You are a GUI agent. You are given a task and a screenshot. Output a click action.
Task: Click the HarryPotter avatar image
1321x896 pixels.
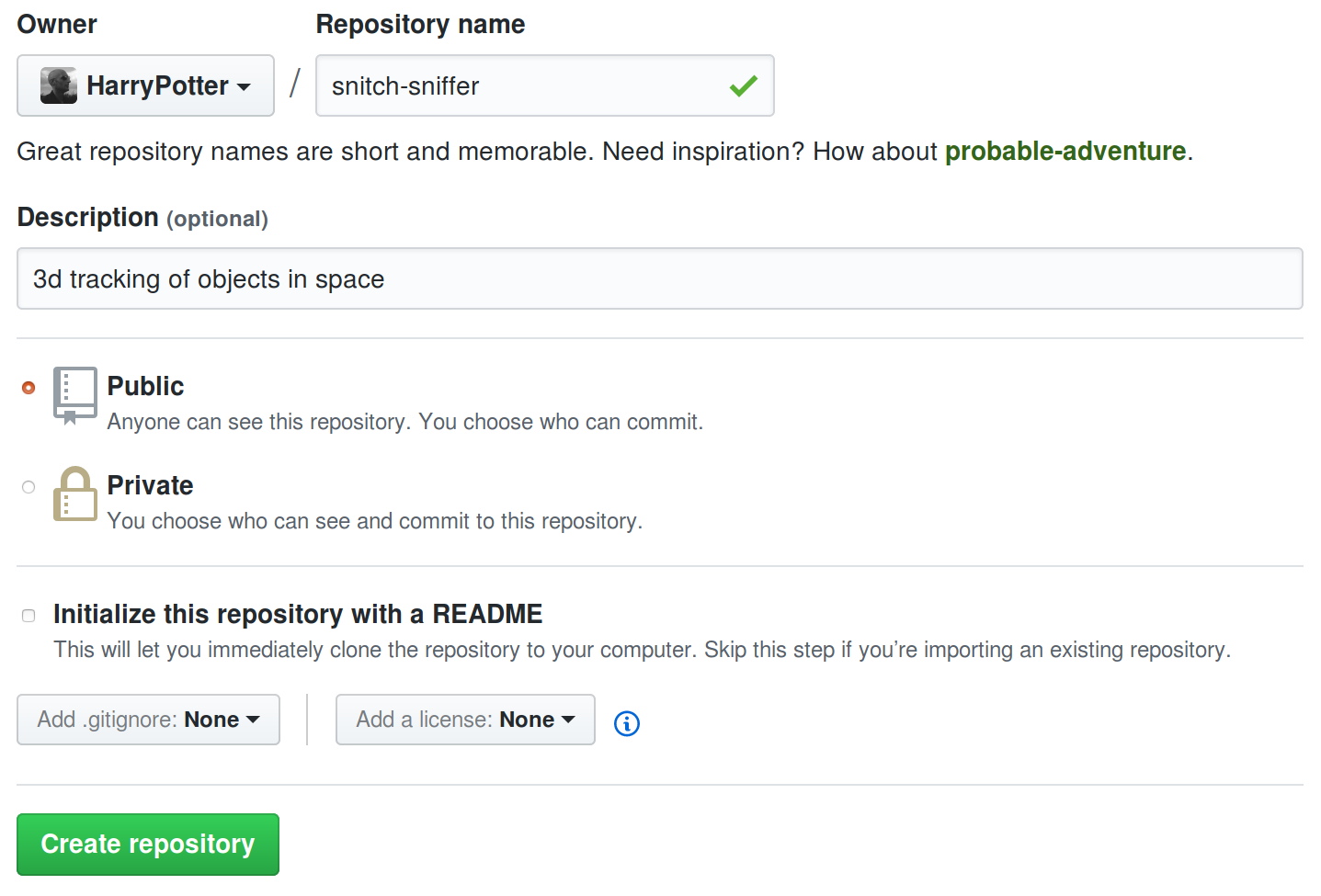(x=59, y=85)
